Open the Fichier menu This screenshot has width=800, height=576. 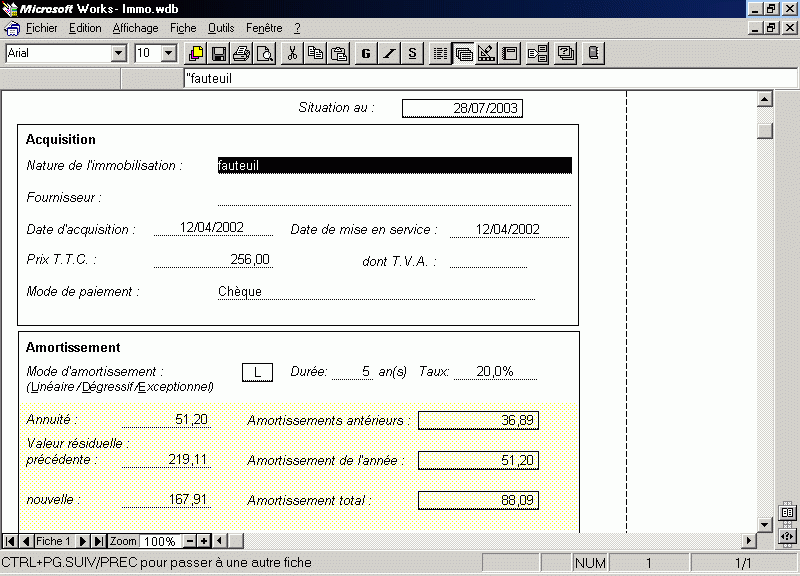[x=41, y=29]
